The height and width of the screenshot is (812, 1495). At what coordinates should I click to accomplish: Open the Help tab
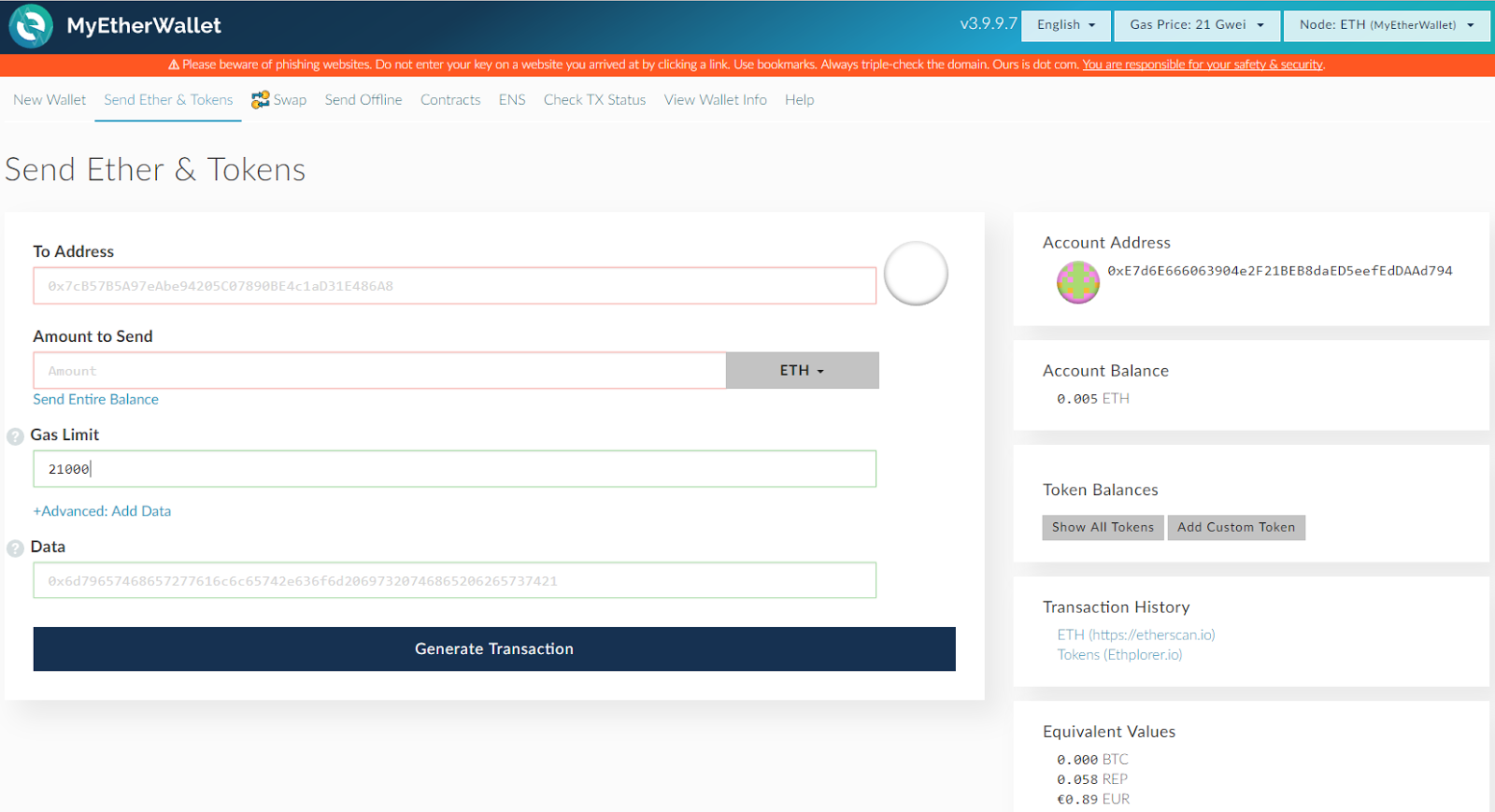click(x=800, y=100)
